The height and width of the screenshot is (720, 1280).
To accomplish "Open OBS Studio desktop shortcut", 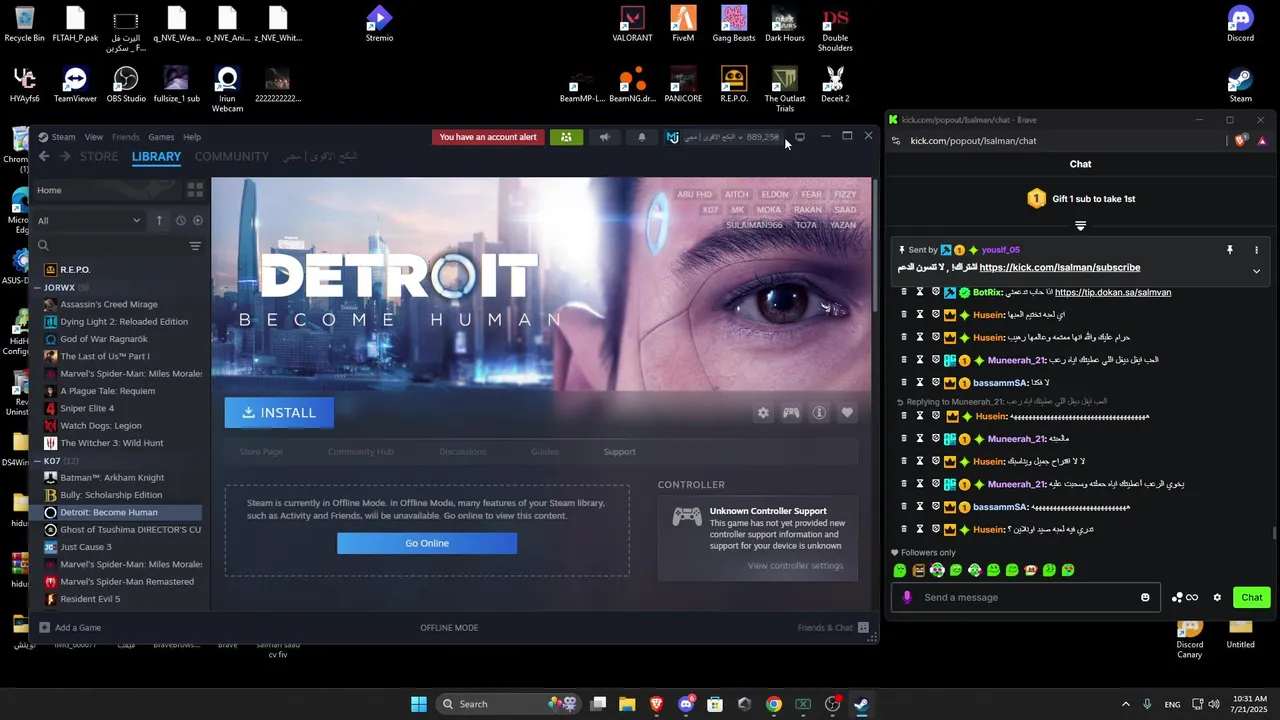I will [x=126, y=85].
